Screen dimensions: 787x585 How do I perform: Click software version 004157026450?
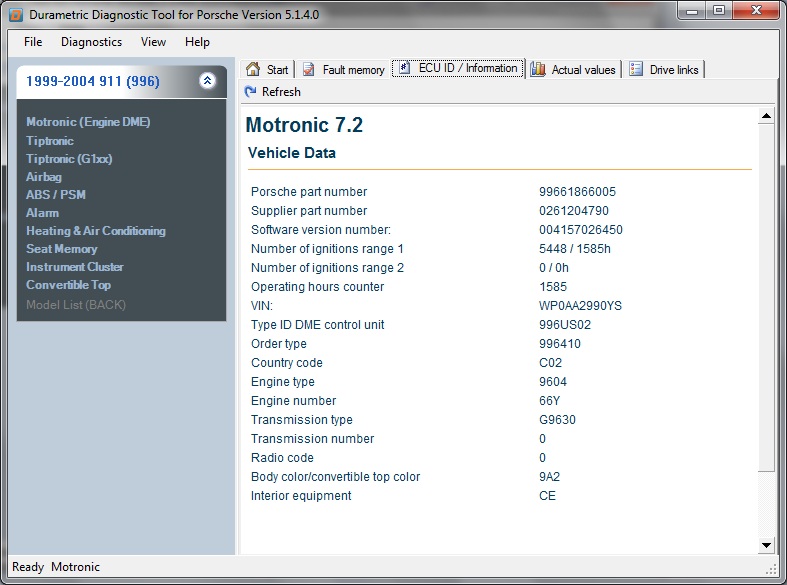pos(581,230)
